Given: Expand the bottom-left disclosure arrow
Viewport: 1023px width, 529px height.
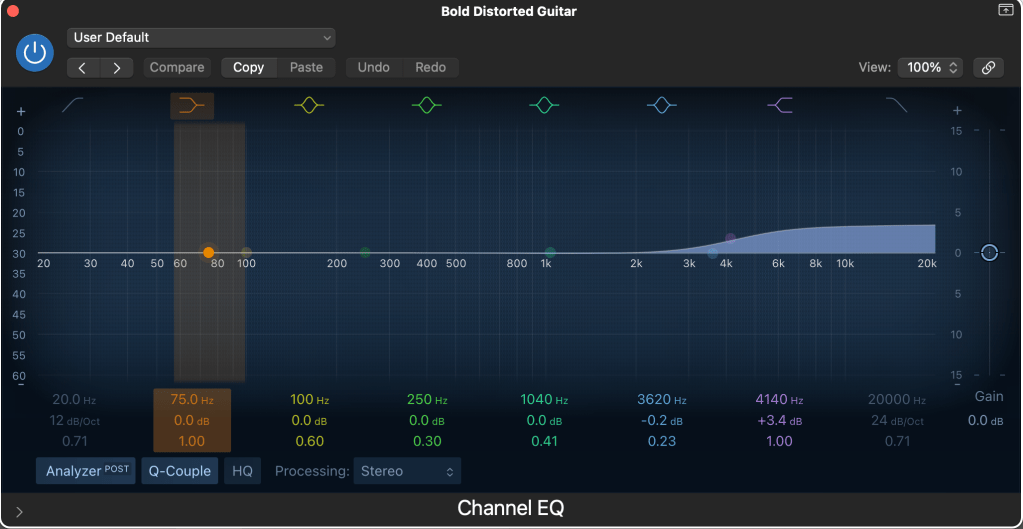Looking at the screenshot, I should point(19,511).
